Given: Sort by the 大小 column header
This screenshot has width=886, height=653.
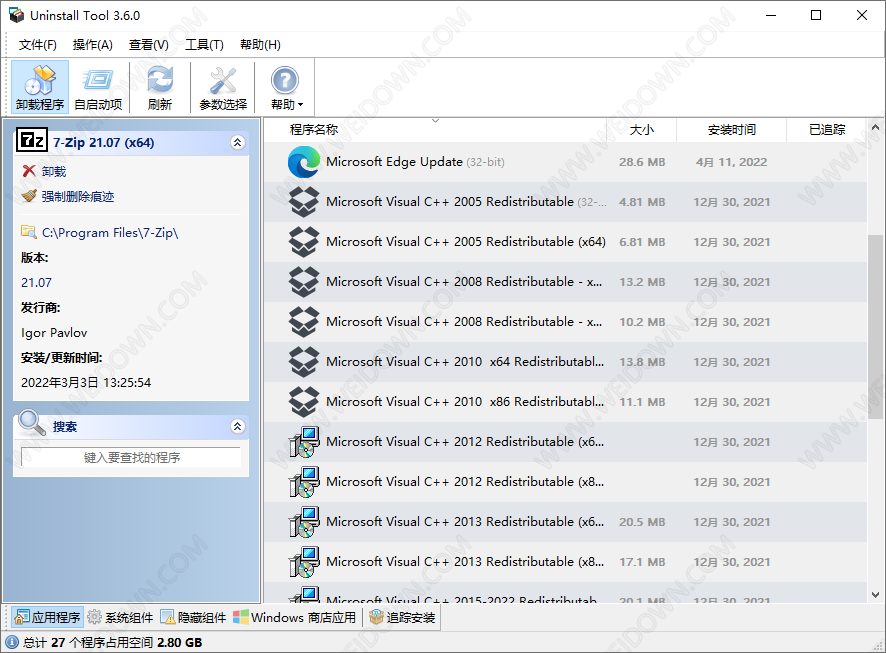Looking at the screenshot, I should click(641, 130).
